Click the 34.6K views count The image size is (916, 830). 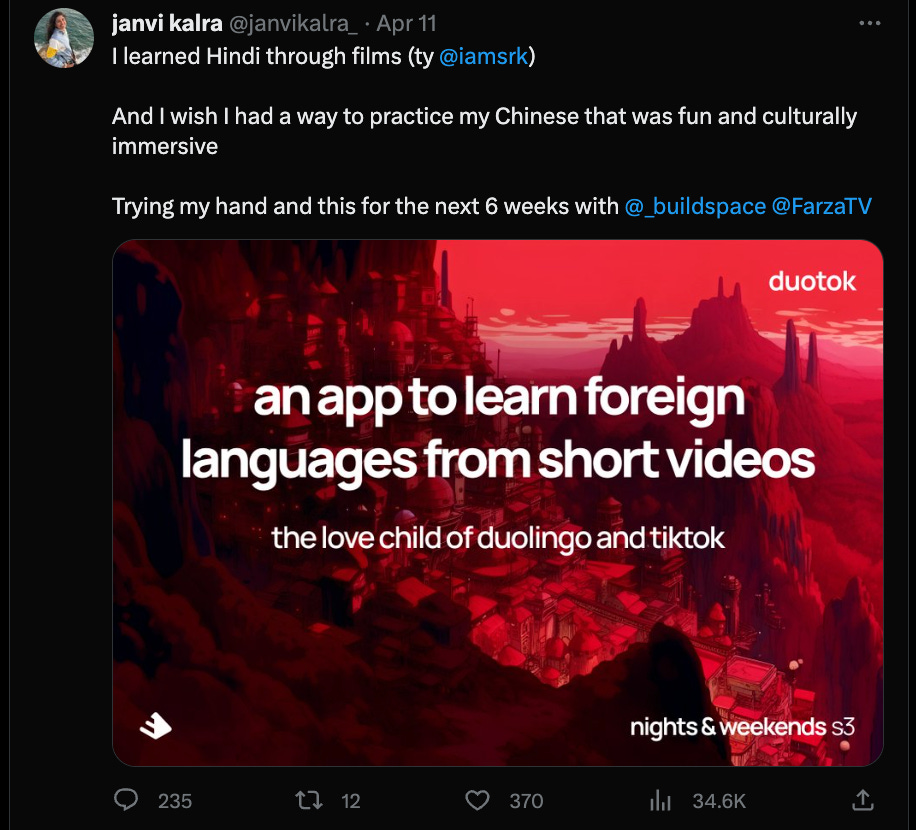[719, 801]
